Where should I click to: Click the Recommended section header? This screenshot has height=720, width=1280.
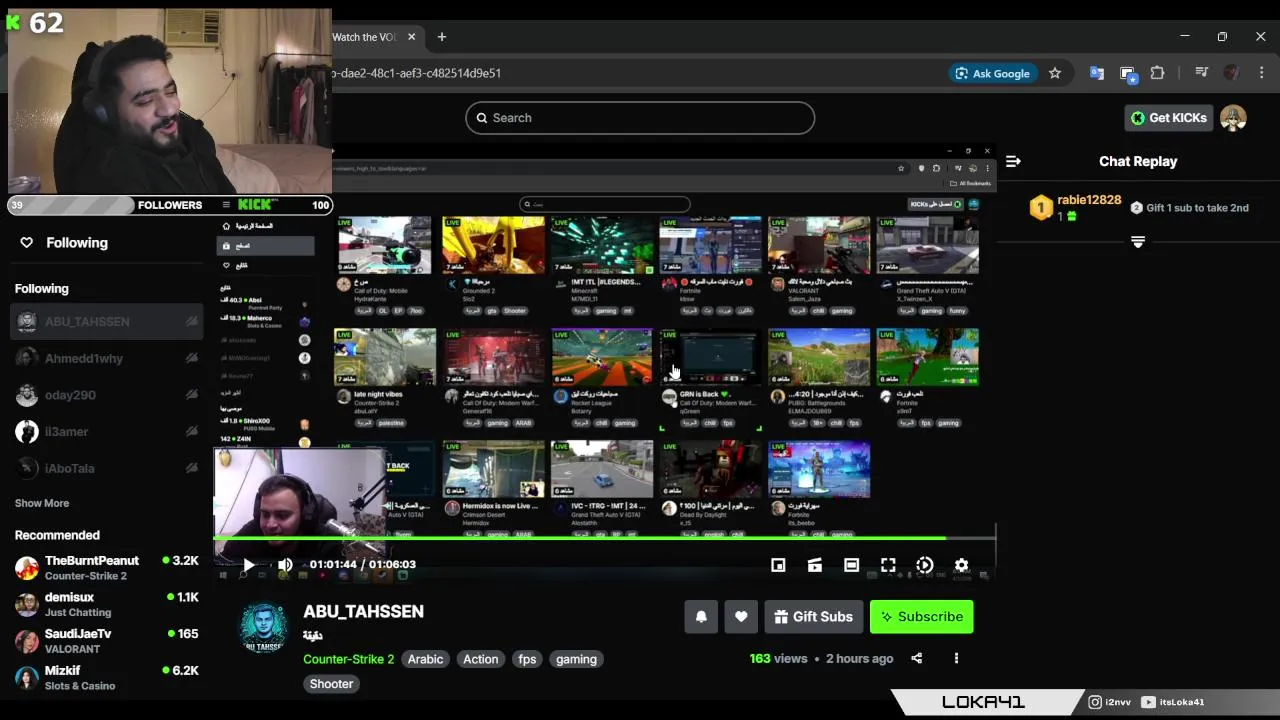point(57,535)
